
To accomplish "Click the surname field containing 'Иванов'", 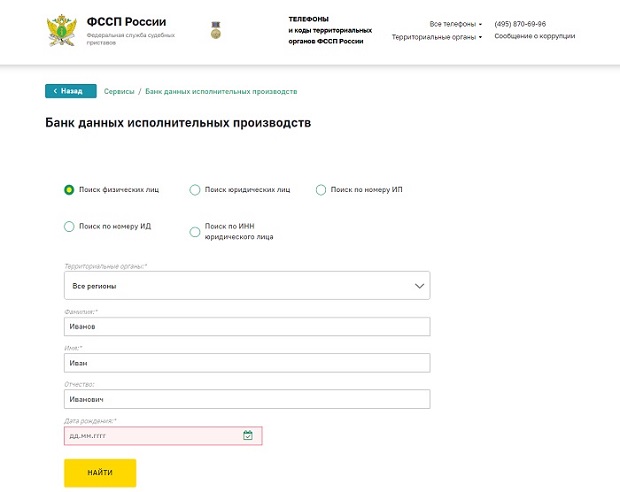I will tap(246, 326).
